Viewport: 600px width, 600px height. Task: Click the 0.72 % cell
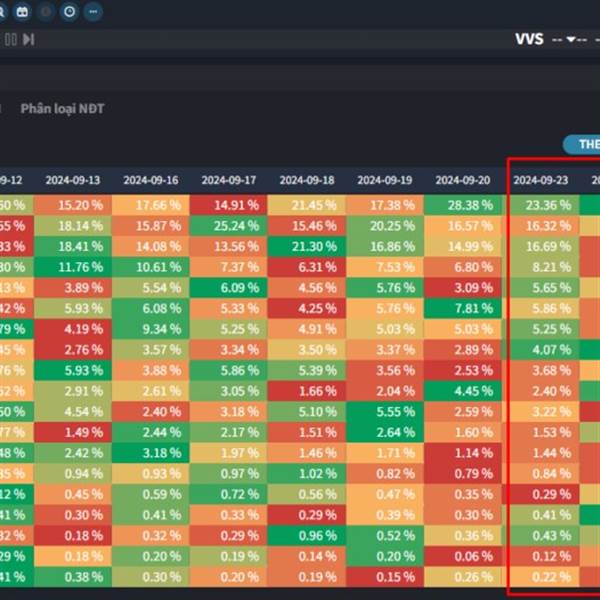pyautogui.click(x=229, y=494)
